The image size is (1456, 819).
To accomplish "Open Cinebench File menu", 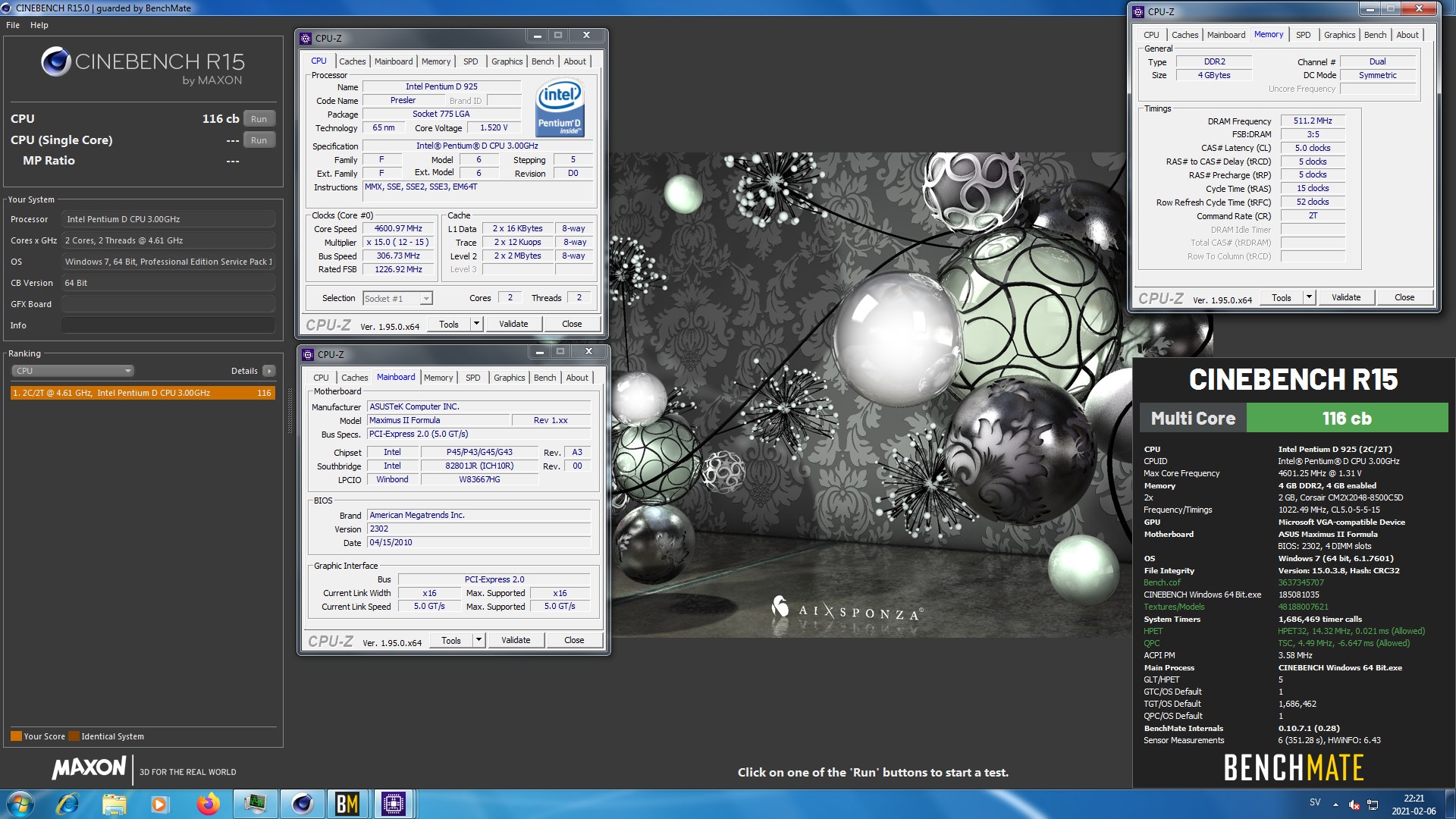I will pos(13,25).
